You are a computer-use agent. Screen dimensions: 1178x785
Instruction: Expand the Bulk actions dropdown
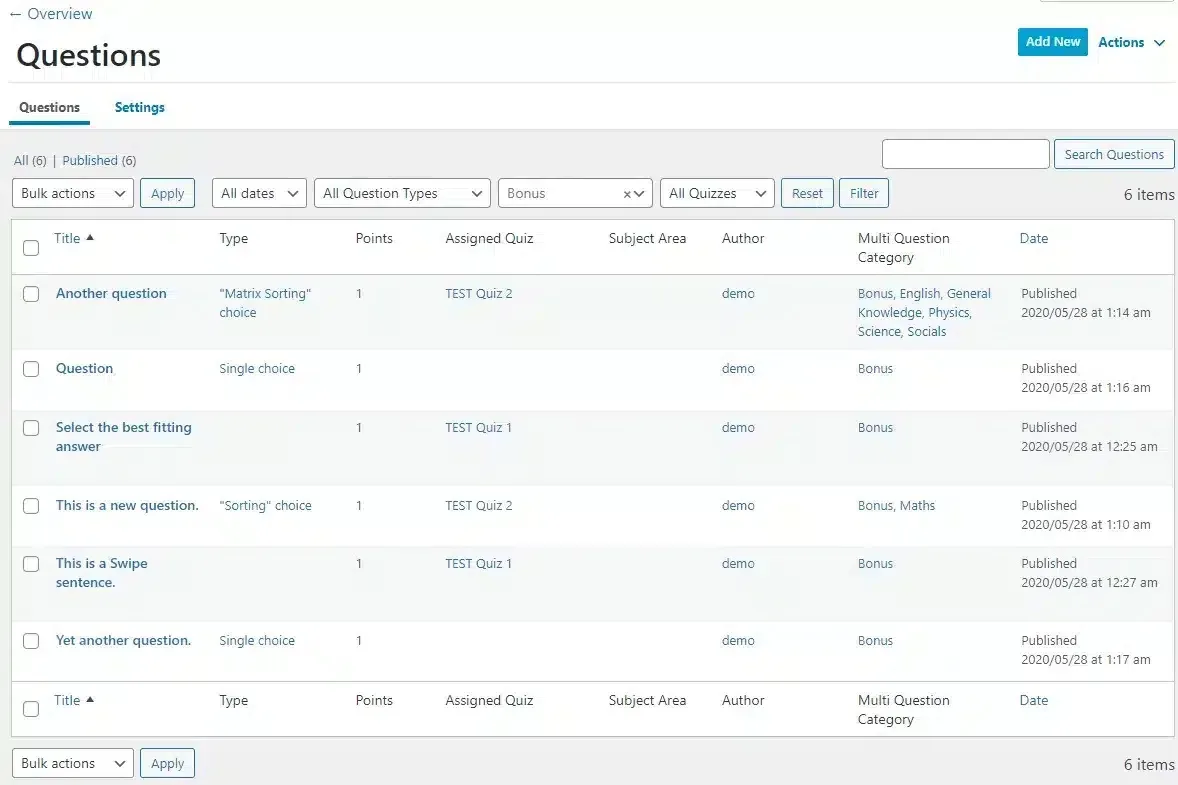tap(71, 193)
